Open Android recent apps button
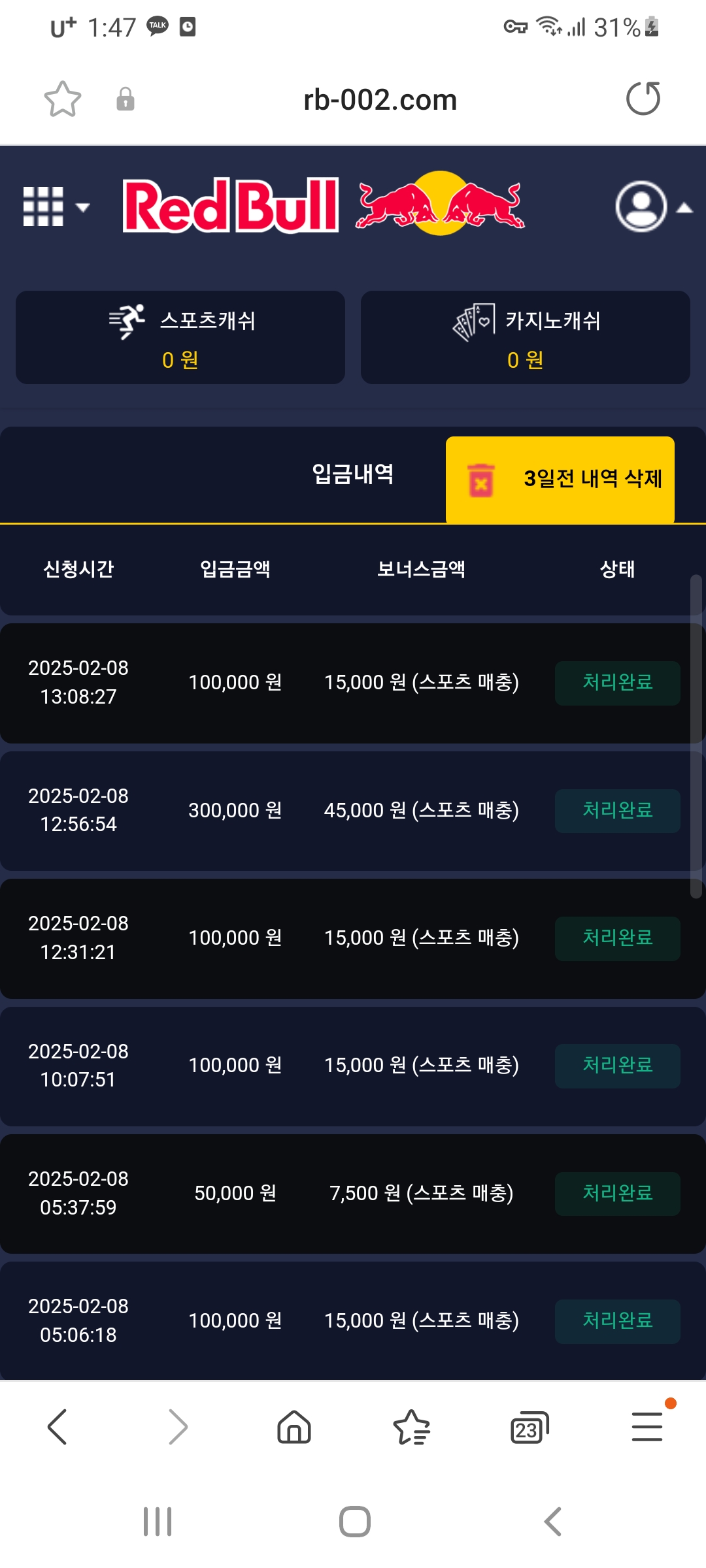706x1568 pixels. coord(158,1522)
